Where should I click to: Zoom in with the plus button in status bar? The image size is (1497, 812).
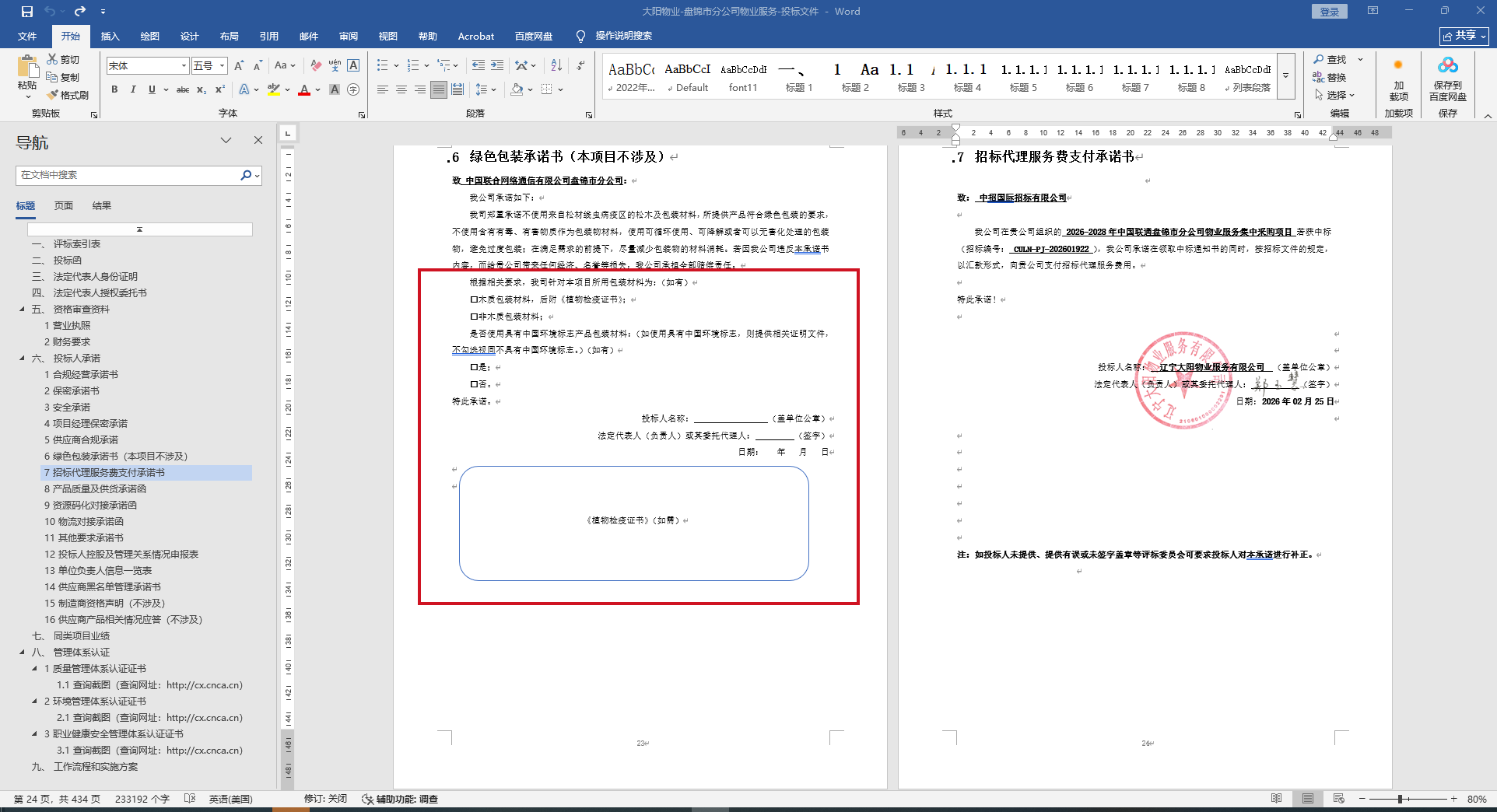pyautogui.click(x=1453, y=799)
